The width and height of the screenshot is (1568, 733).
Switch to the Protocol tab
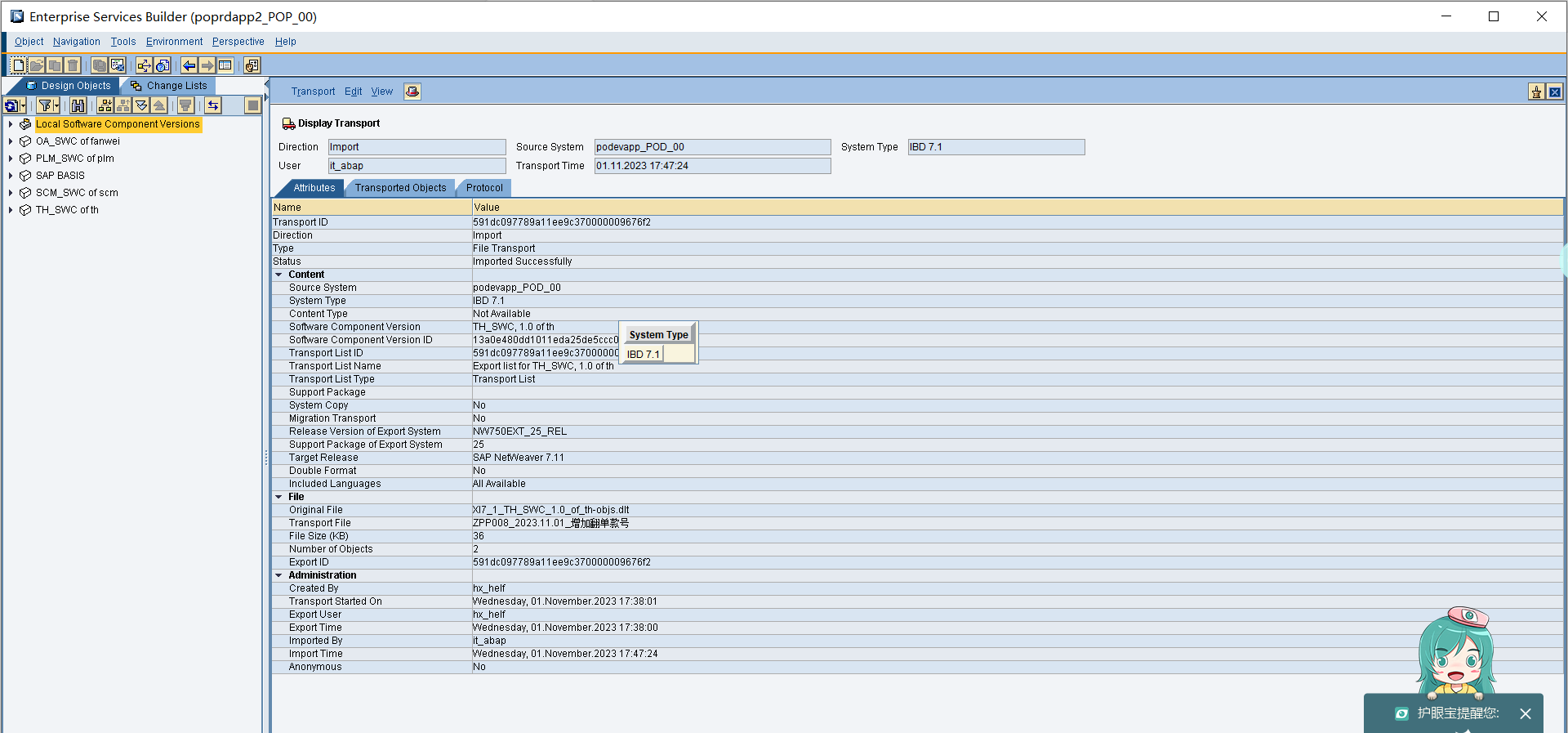tap(484, 188)
